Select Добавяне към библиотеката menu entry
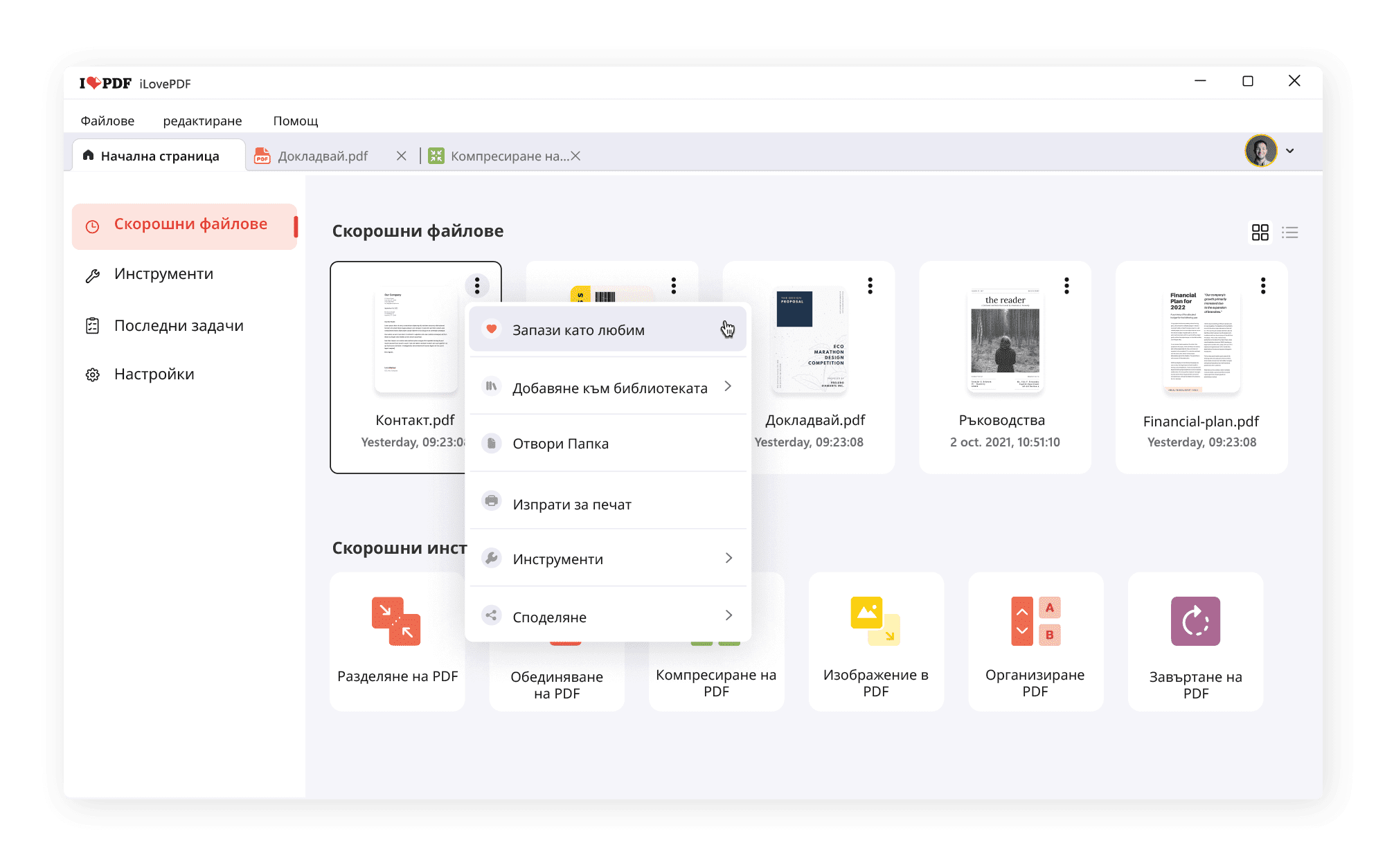This screenshot has width=1385, height=868. tap(607, 387)
